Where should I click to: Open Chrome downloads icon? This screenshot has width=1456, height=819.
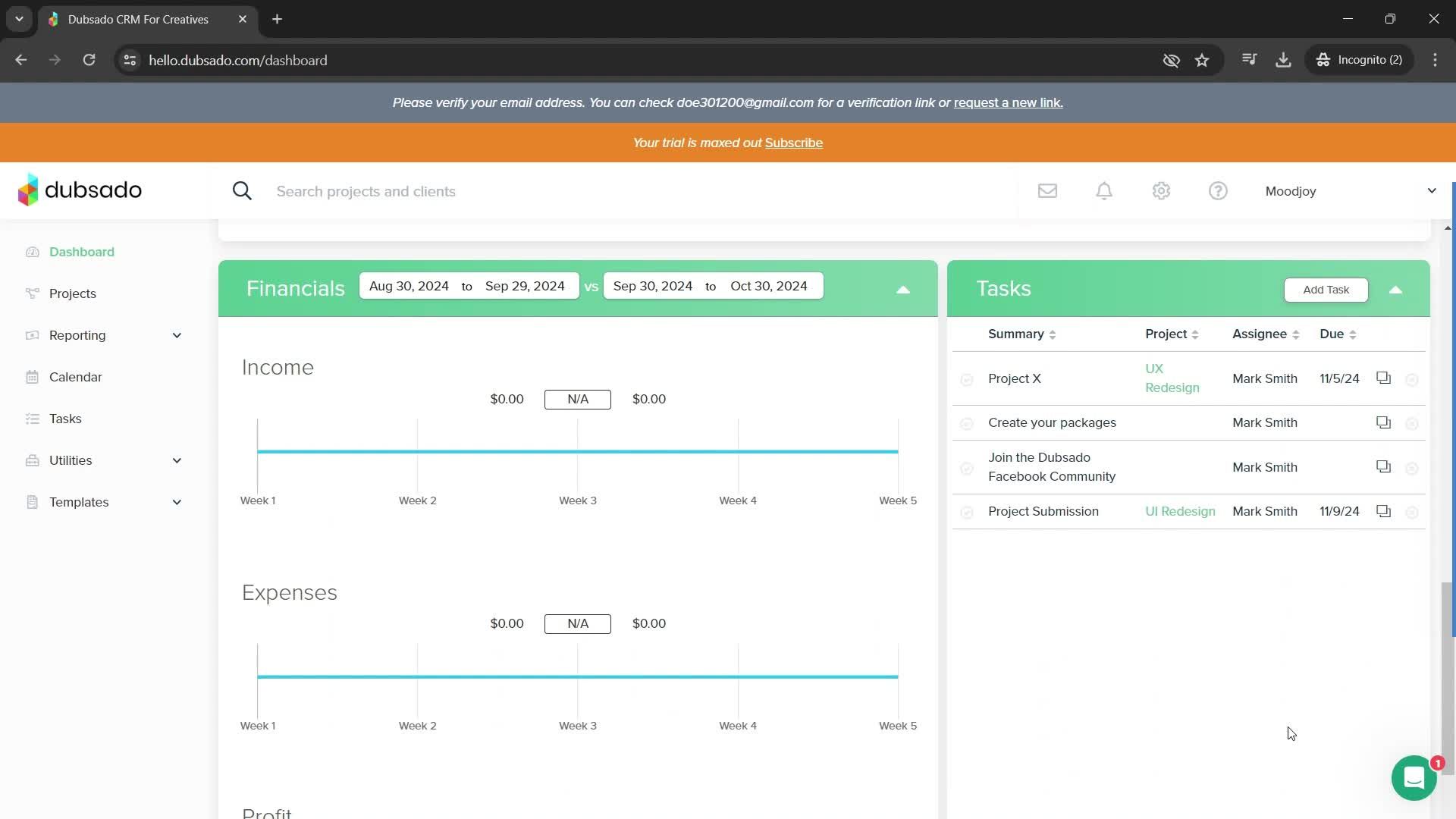1283,60
